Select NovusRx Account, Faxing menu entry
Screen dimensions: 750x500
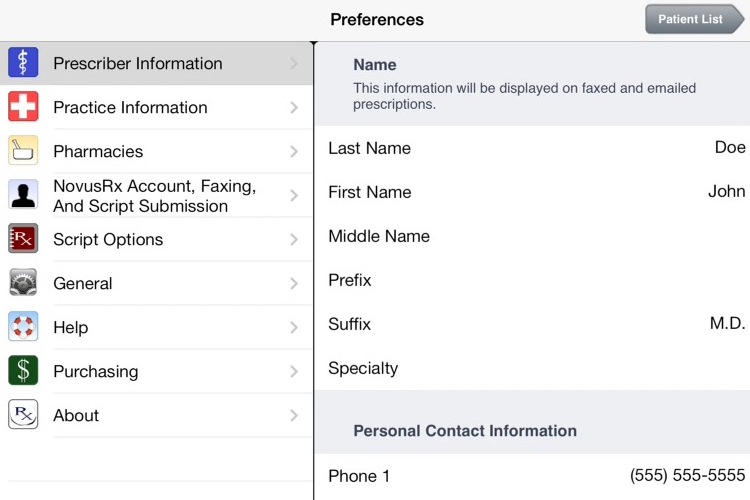click(x=154, y=195)
